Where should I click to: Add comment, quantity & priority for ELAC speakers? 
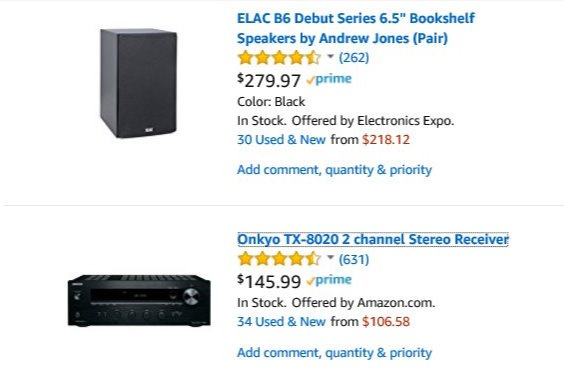pos(335,170)
